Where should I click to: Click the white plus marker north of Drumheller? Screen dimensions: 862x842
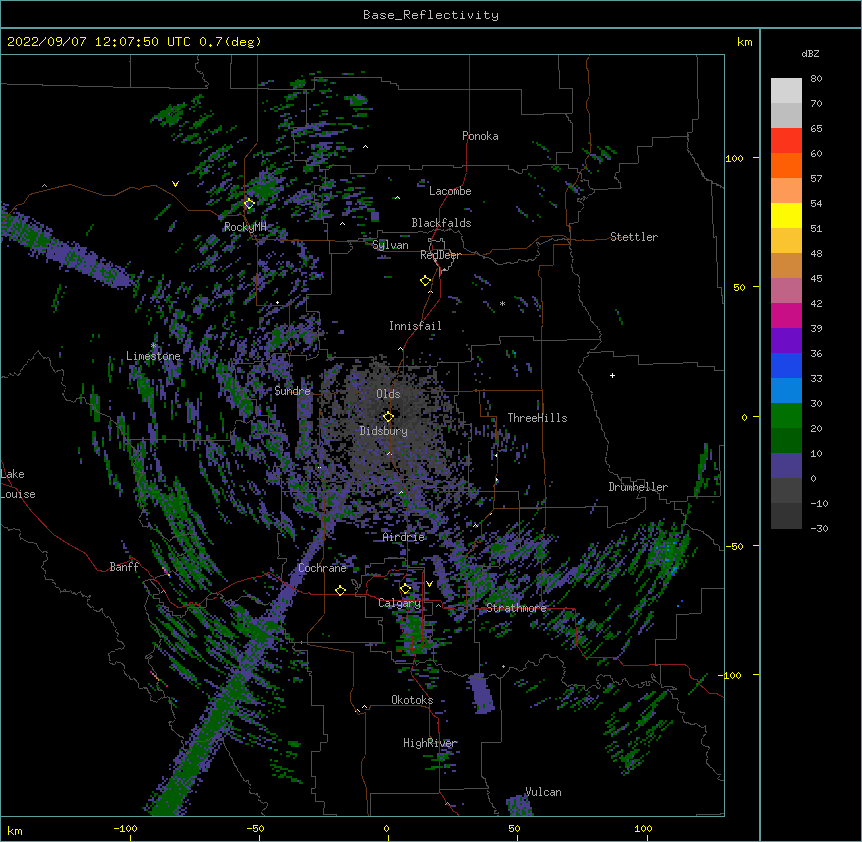coord(612,375)
